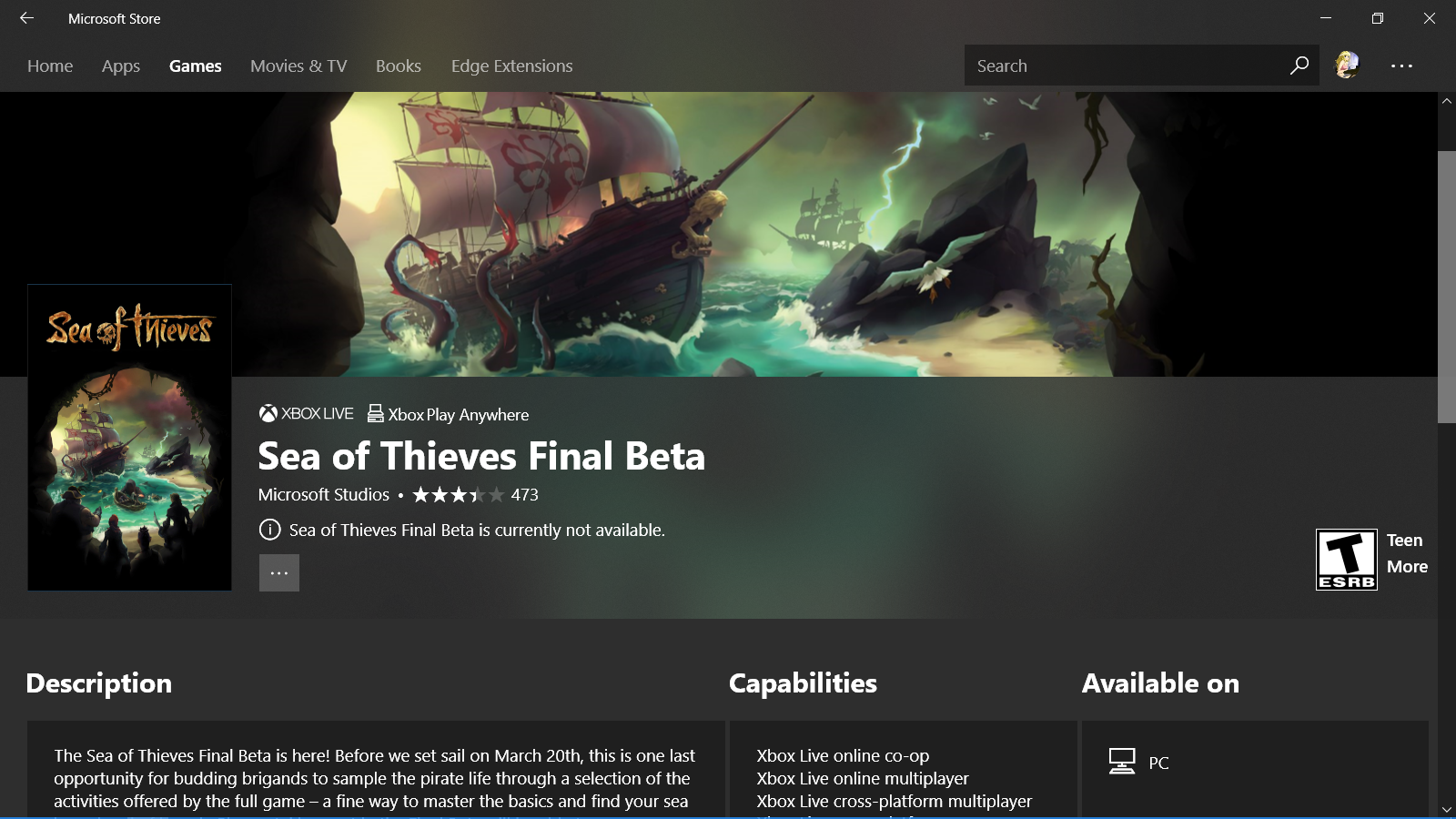Click the ESRB Teen rating icon
This screenshot has height=819, width=1456.
point(1346,560)
